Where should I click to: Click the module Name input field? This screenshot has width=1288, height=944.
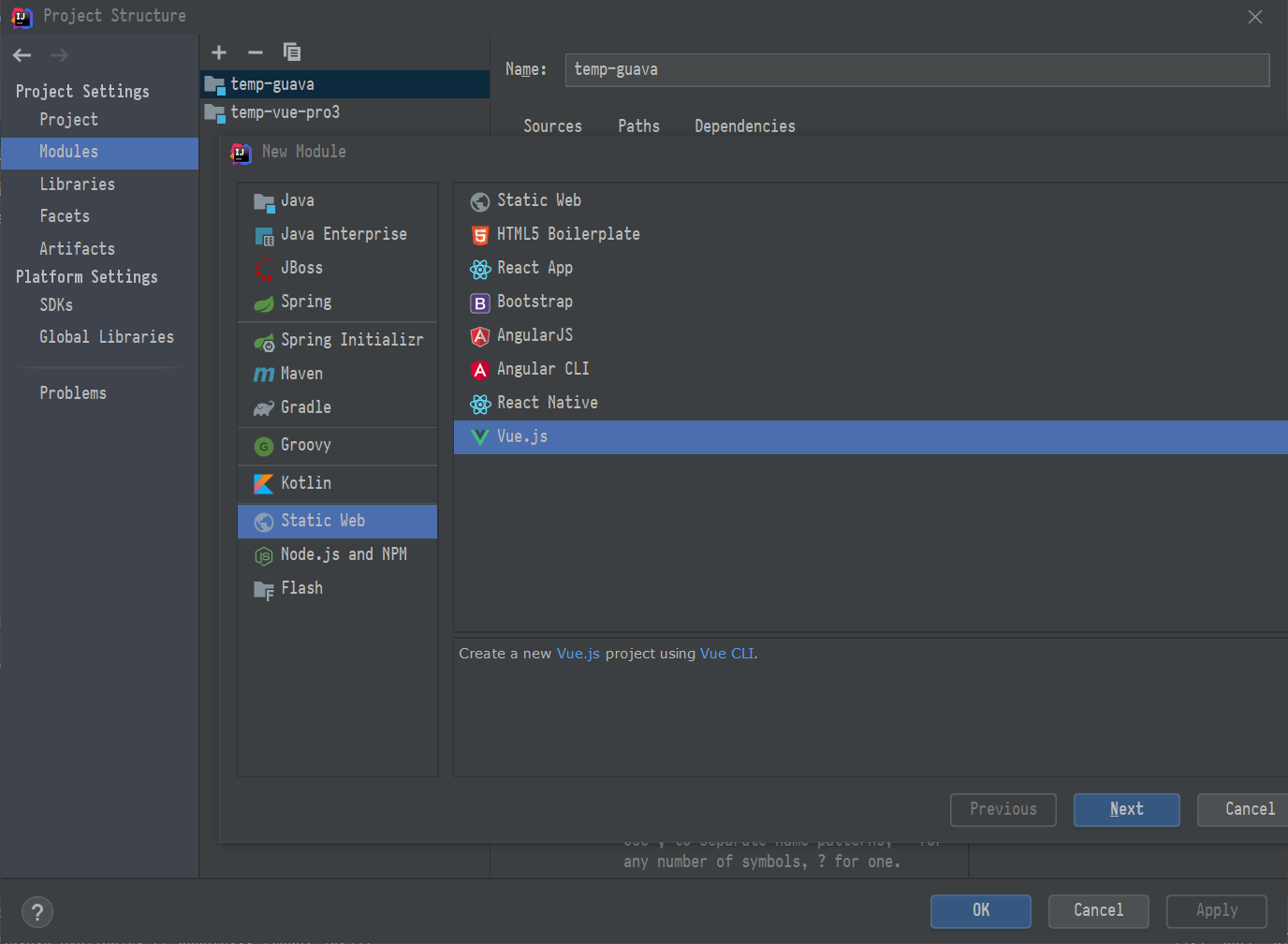(916, 70)
